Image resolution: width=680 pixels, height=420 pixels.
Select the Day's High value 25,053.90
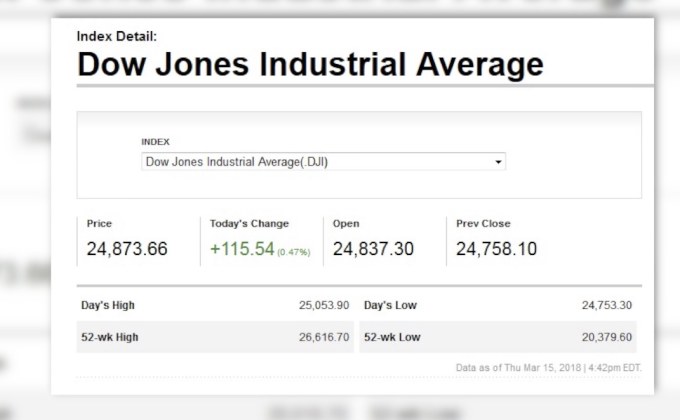click(323, 304)
